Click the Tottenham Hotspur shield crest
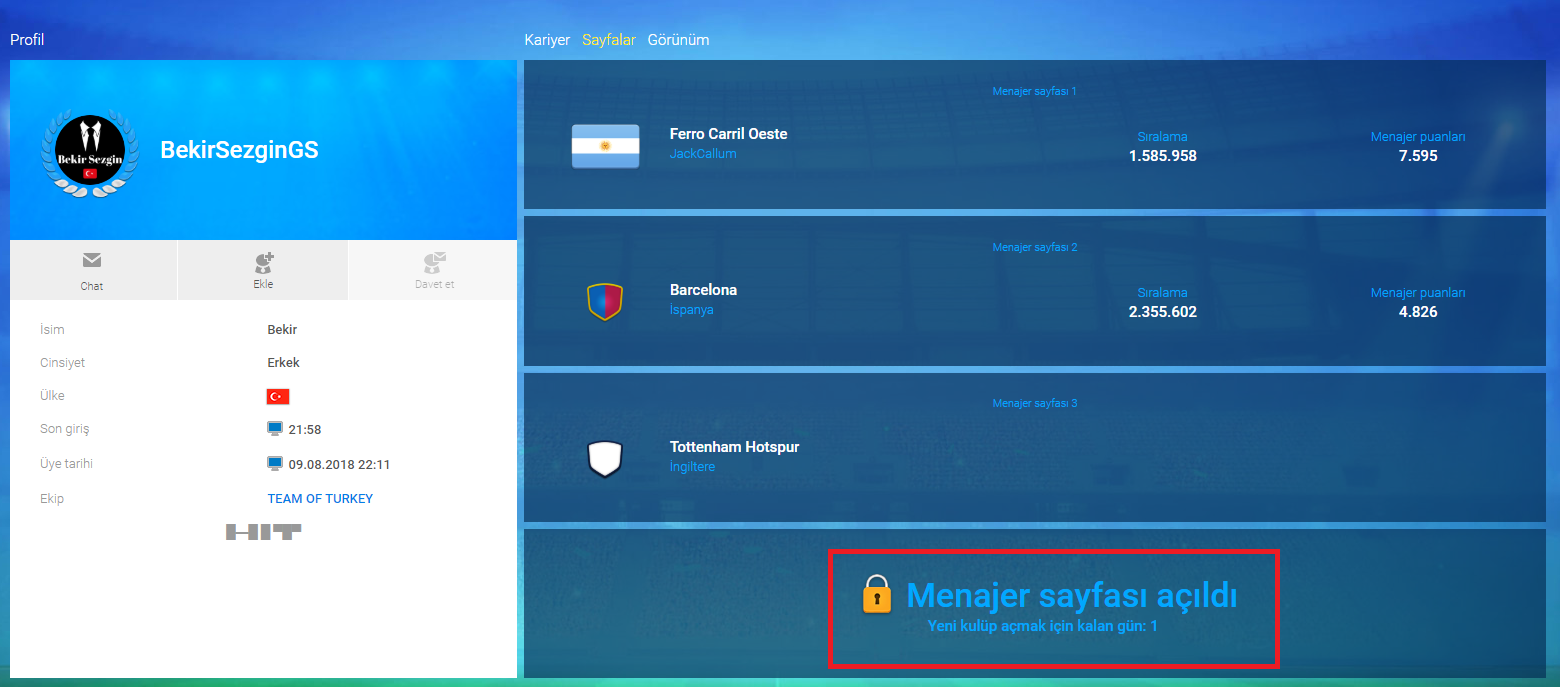1560x687 pixels. (605, 459)
